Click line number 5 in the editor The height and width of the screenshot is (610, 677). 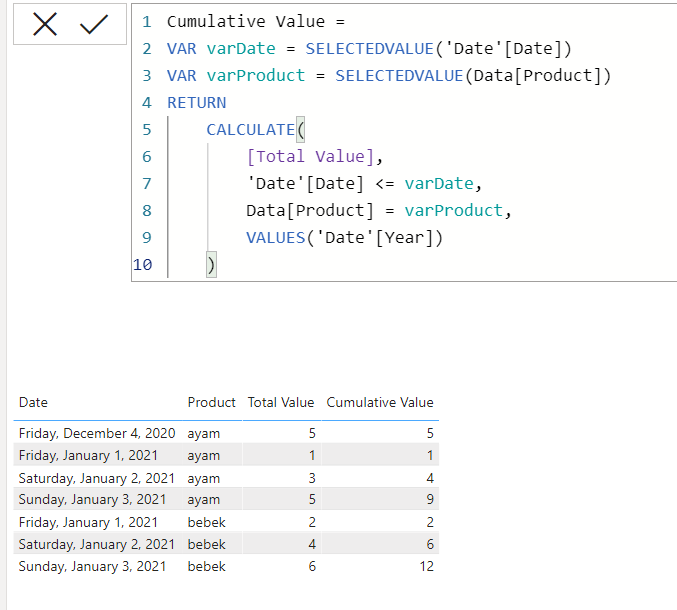coord(147,130)
